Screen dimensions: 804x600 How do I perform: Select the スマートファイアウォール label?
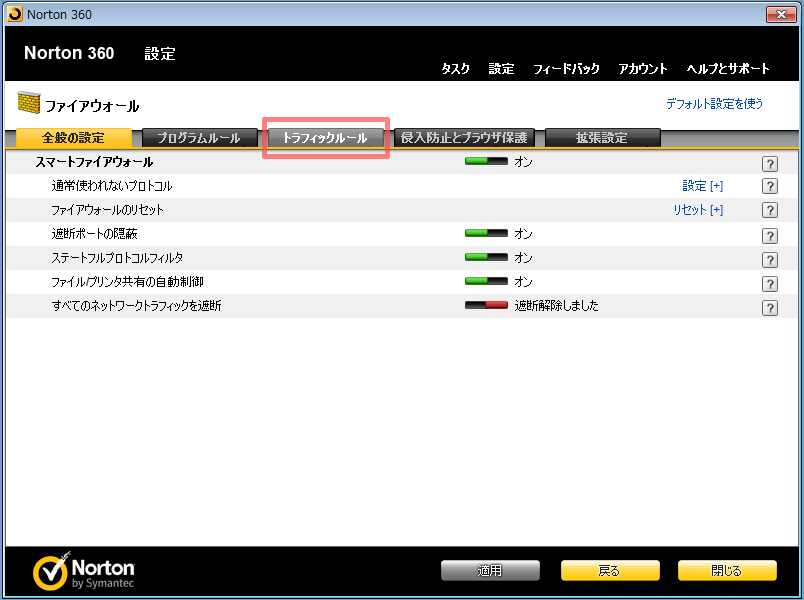click(94, 162)
